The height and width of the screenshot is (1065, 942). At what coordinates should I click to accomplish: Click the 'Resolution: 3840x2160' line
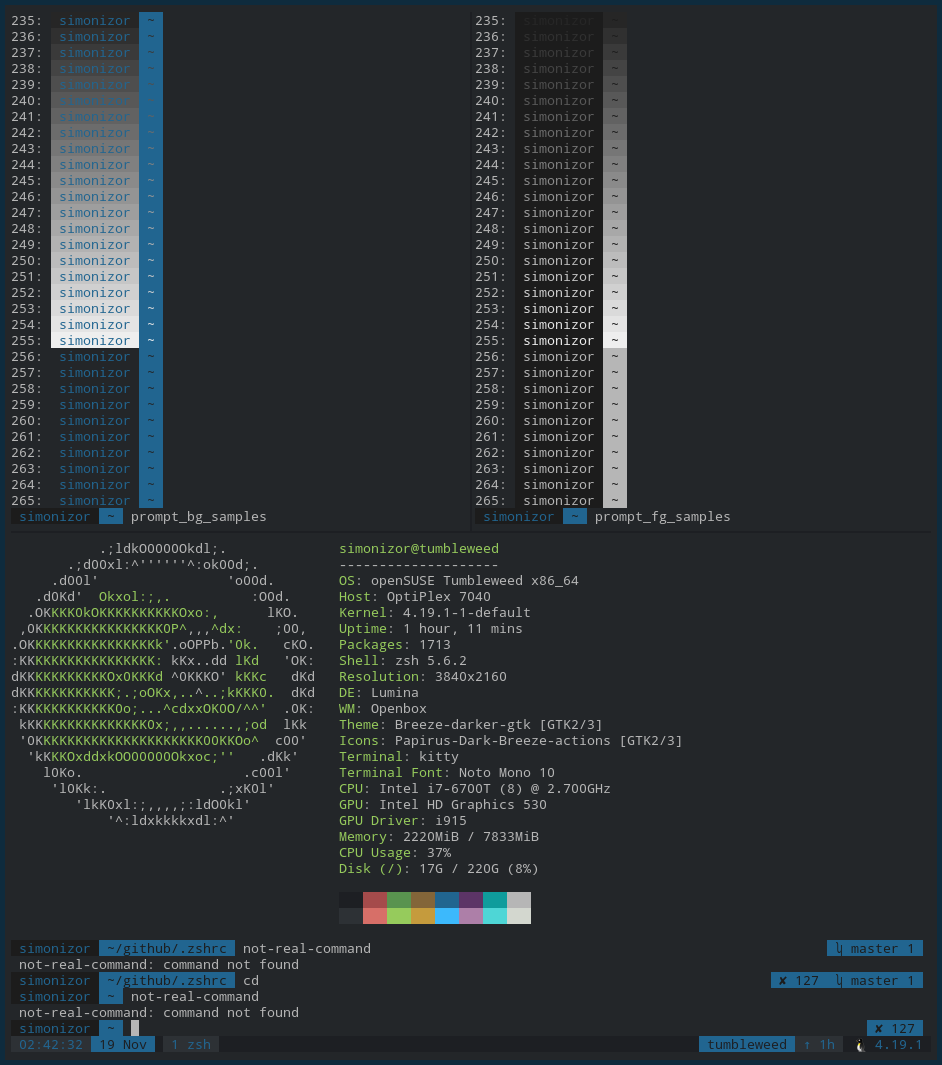(422, 676)
